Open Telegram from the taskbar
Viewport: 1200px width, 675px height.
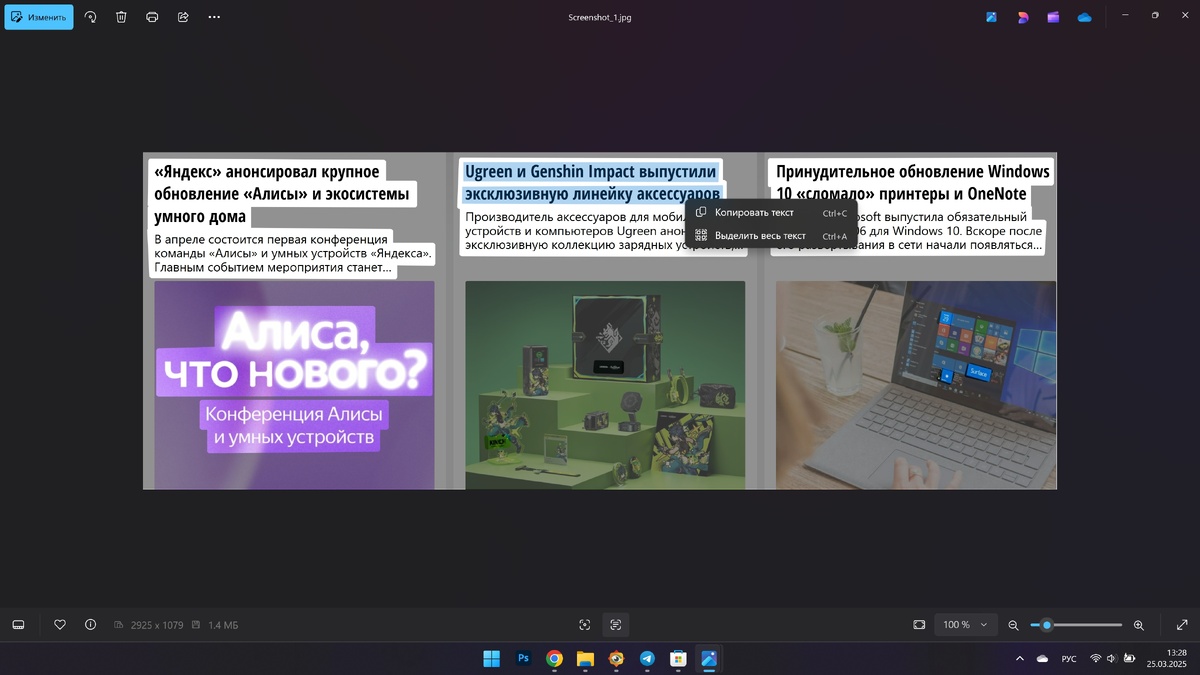pyautogui.click(x=647, y=659)
